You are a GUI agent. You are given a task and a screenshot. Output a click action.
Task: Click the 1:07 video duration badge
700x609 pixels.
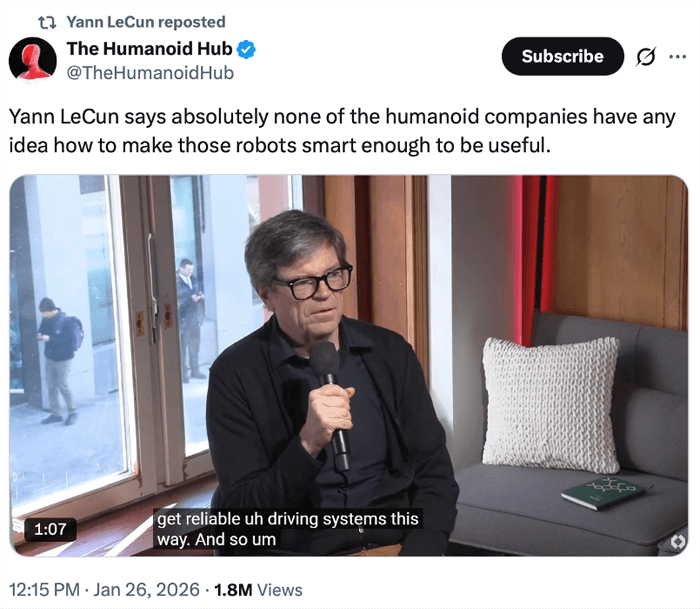point(49,529)
